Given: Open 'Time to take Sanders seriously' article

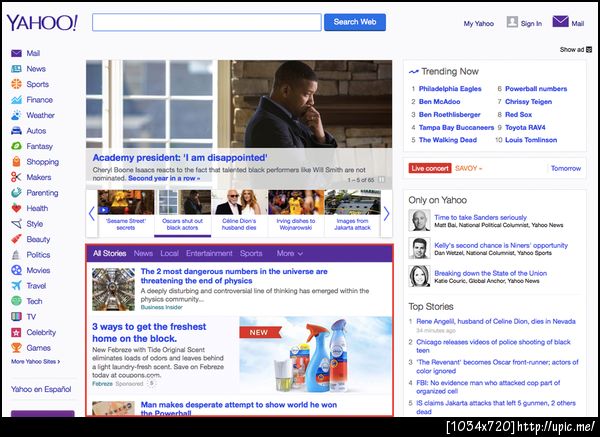Looking at the screenshot, I should point(480,217).
